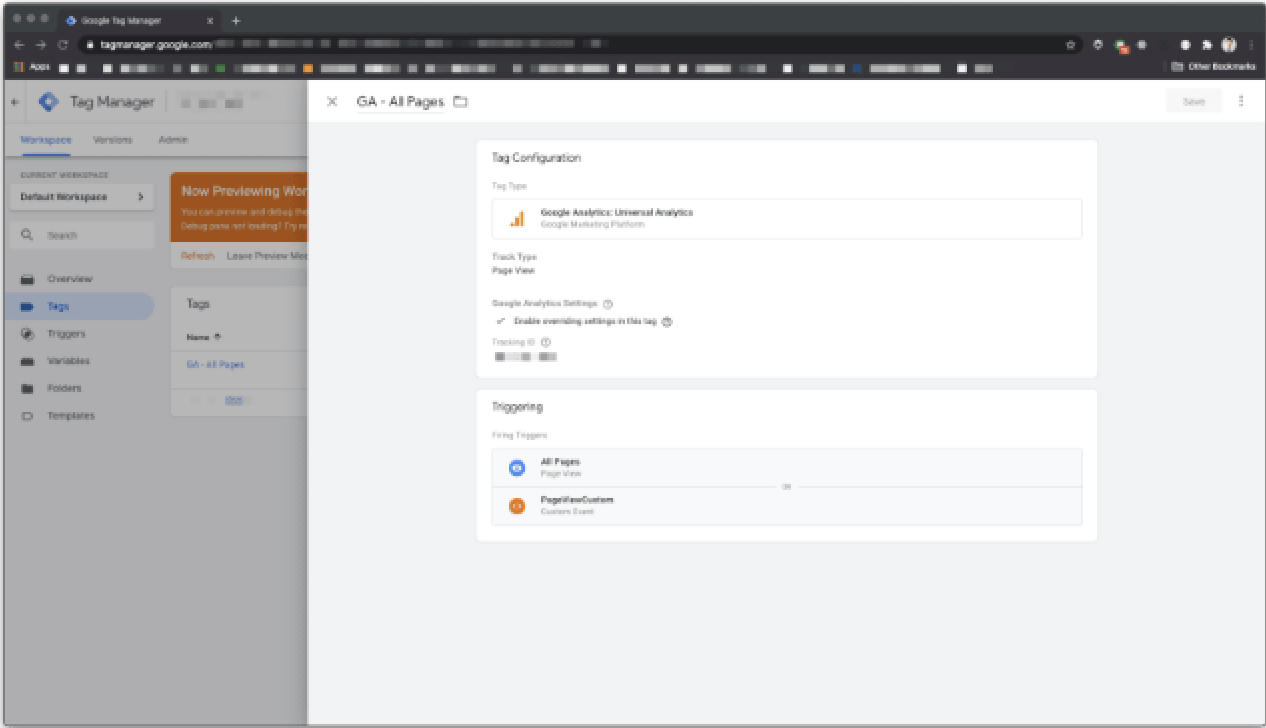Click the Tags label icon in sidebar

pyautogui.click(x=28, y=307)
